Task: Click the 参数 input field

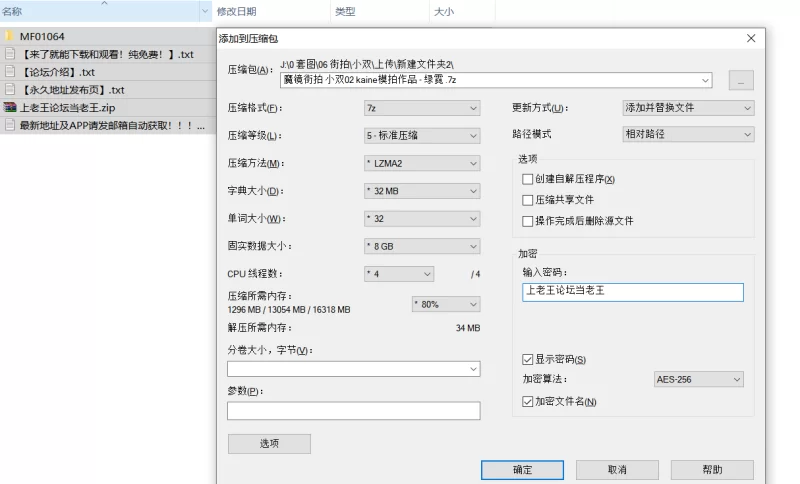Action: pos(354,411)
